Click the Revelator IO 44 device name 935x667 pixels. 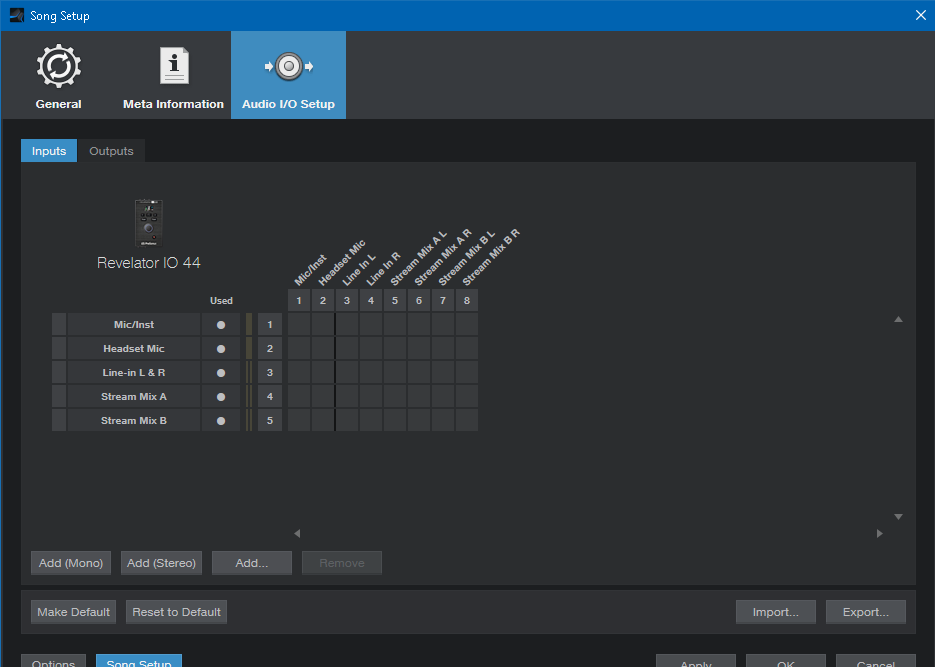pyautogui.click(x=148, y=263)
